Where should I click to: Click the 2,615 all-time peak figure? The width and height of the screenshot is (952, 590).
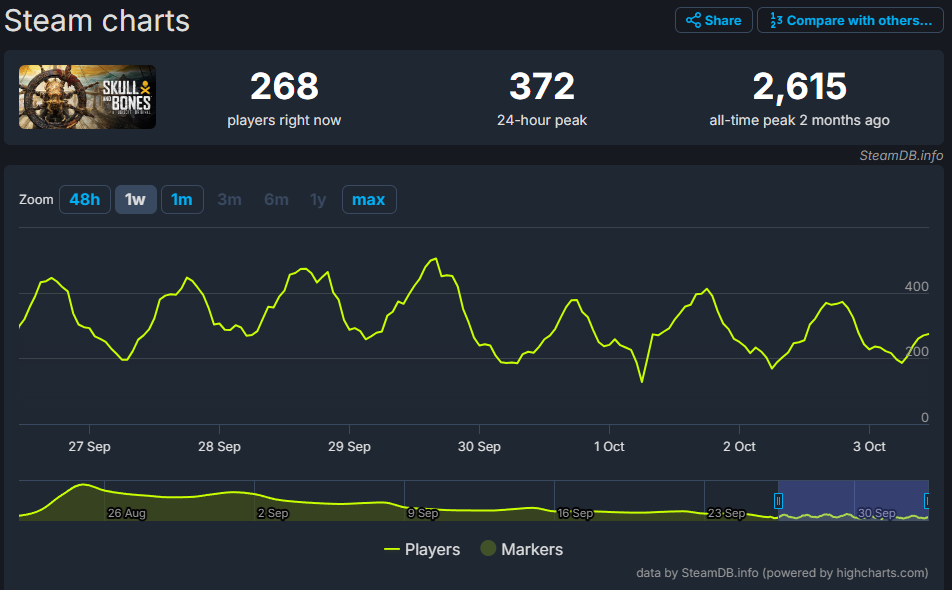[799, 86]
